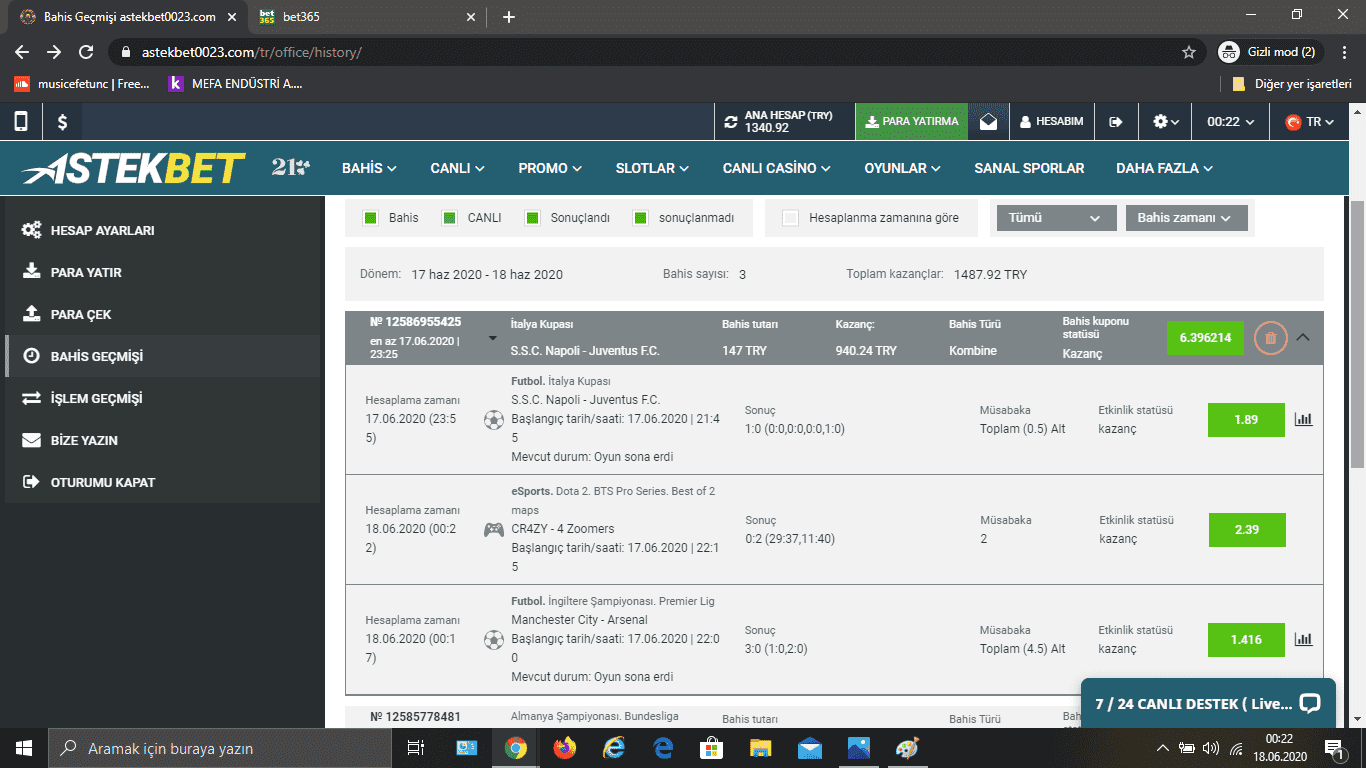Viewport: 1366px width, 768px height.
Task: Open statistics chart for Napoli - Juventus
Action: point(1303,420)
